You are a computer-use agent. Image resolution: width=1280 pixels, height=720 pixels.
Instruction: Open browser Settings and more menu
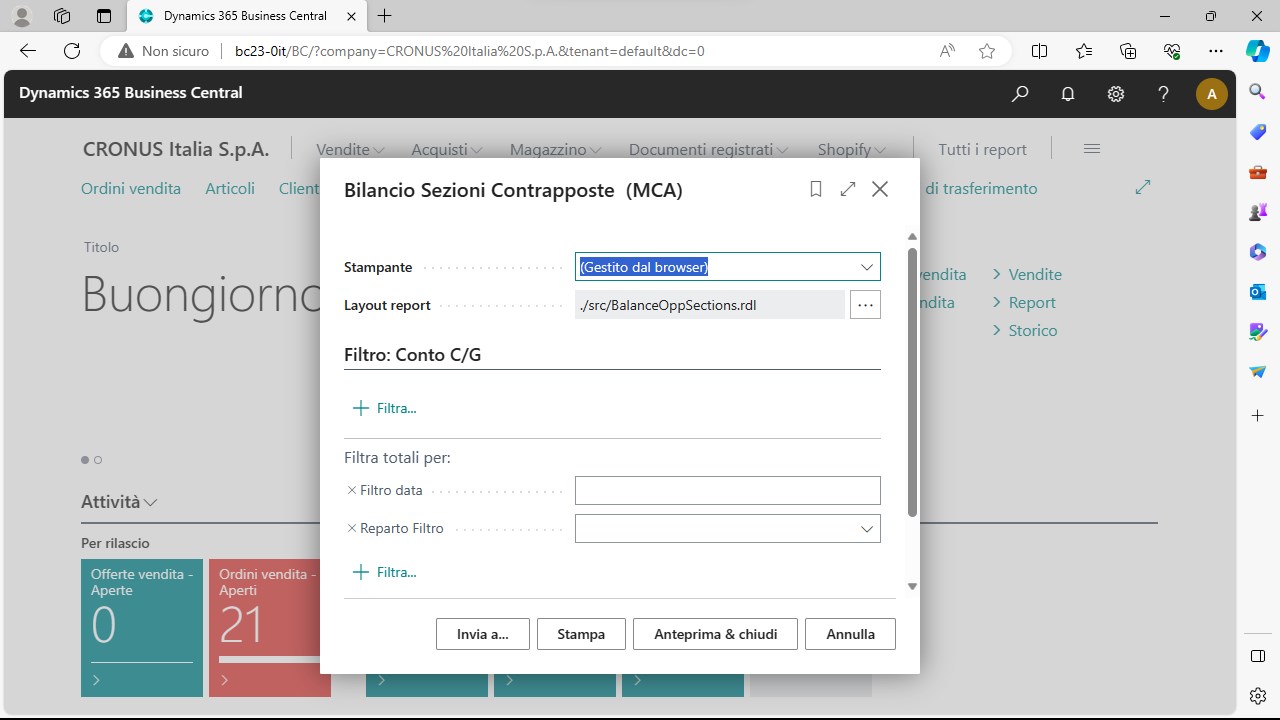[1216, 51]
